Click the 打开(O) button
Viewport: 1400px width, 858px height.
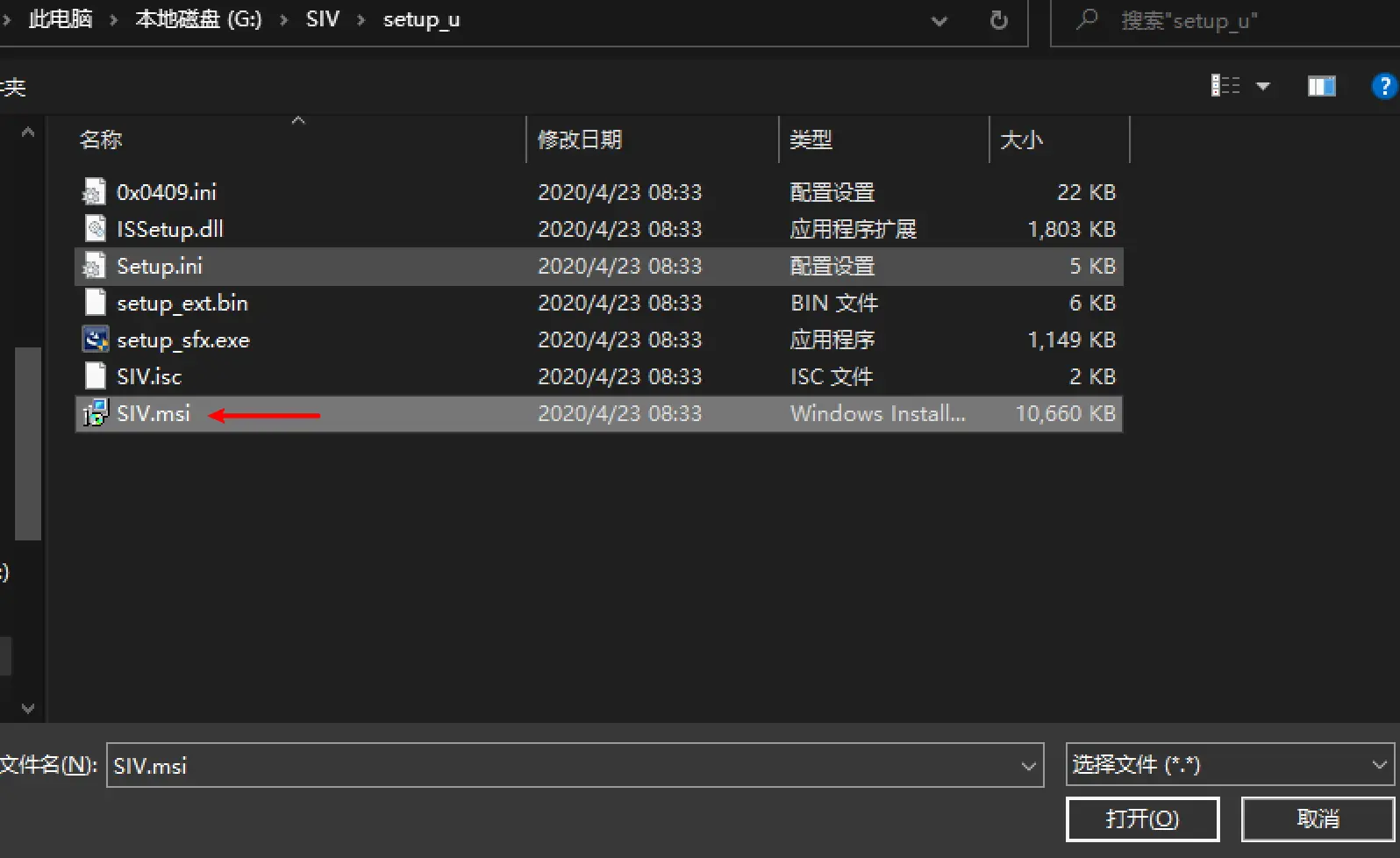point(1142,819)
